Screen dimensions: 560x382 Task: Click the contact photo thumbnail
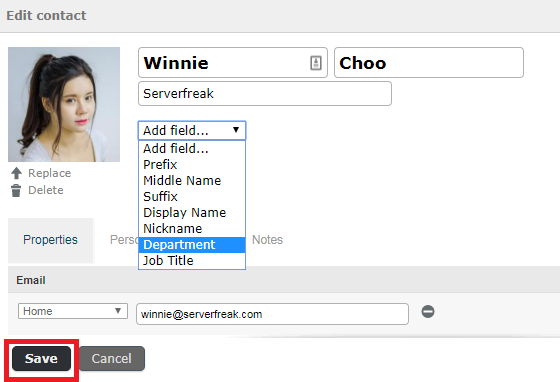(x=64, y=105)
